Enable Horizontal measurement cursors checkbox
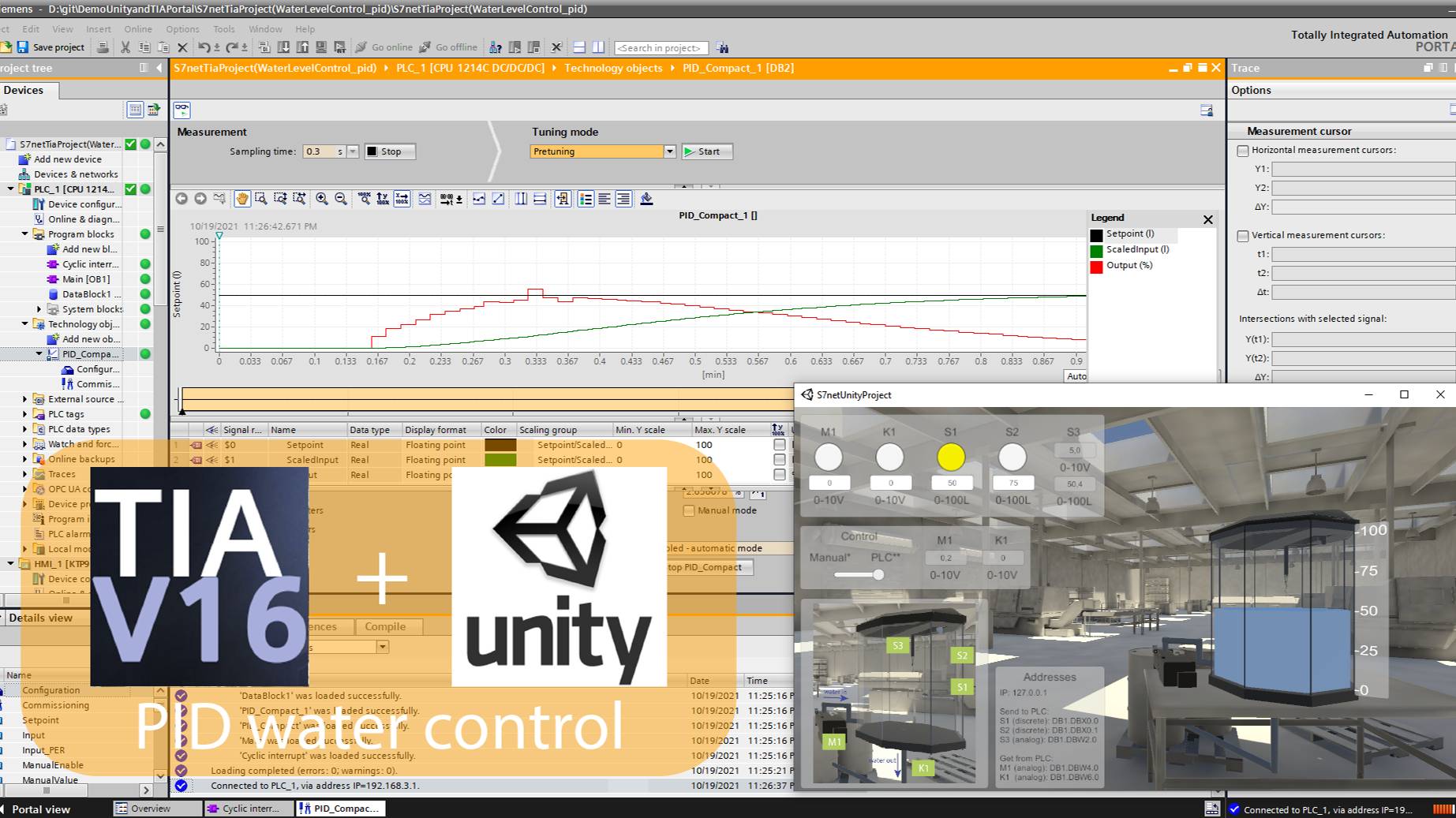1456x818 pixels. coord(1243,150)
